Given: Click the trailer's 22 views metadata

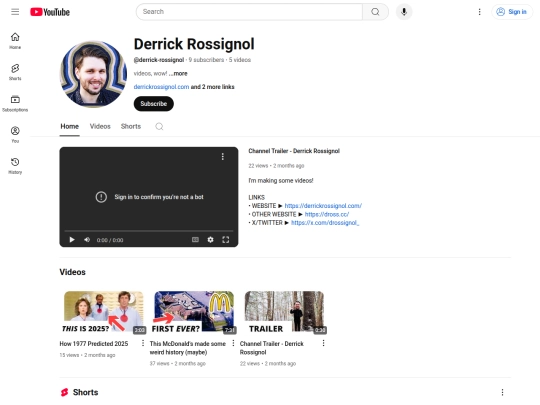Looking at the screenshot, I should click(258, 166).
